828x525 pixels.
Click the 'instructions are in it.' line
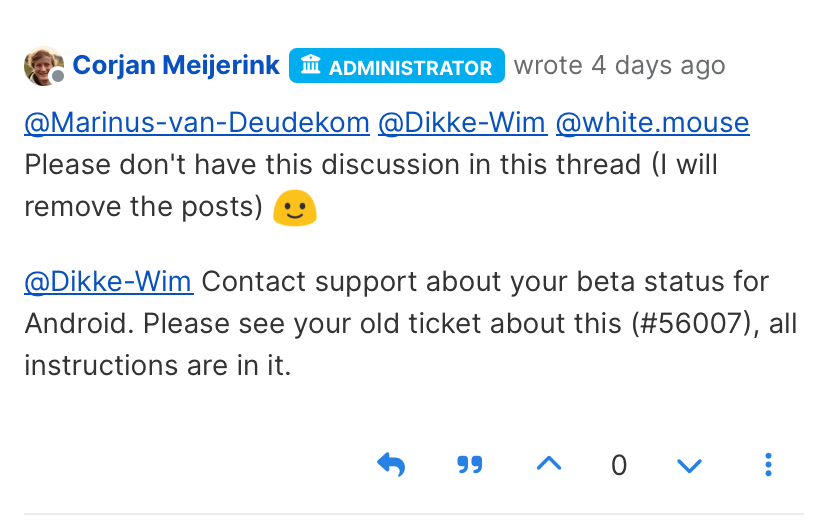coord(157,365)
